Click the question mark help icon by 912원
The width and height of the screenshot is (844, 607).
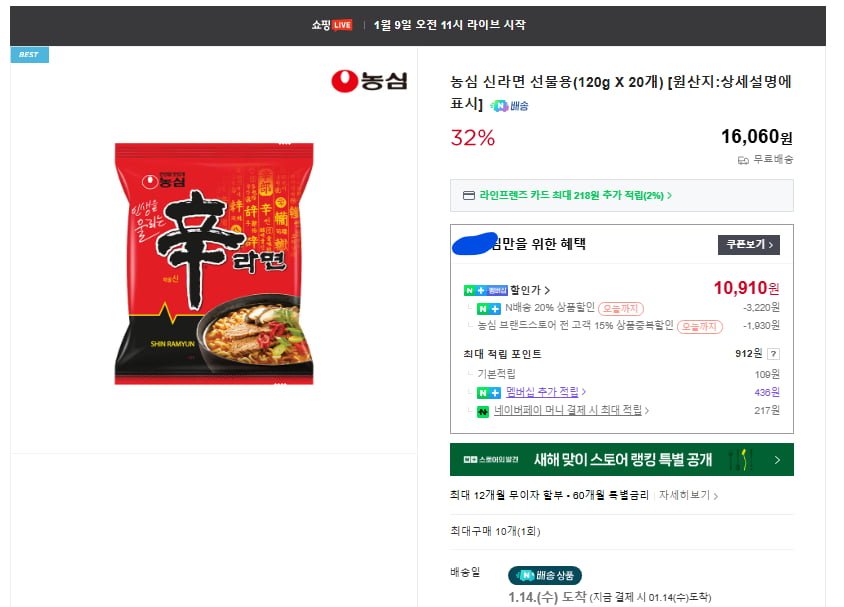click(x=773, y=354)
